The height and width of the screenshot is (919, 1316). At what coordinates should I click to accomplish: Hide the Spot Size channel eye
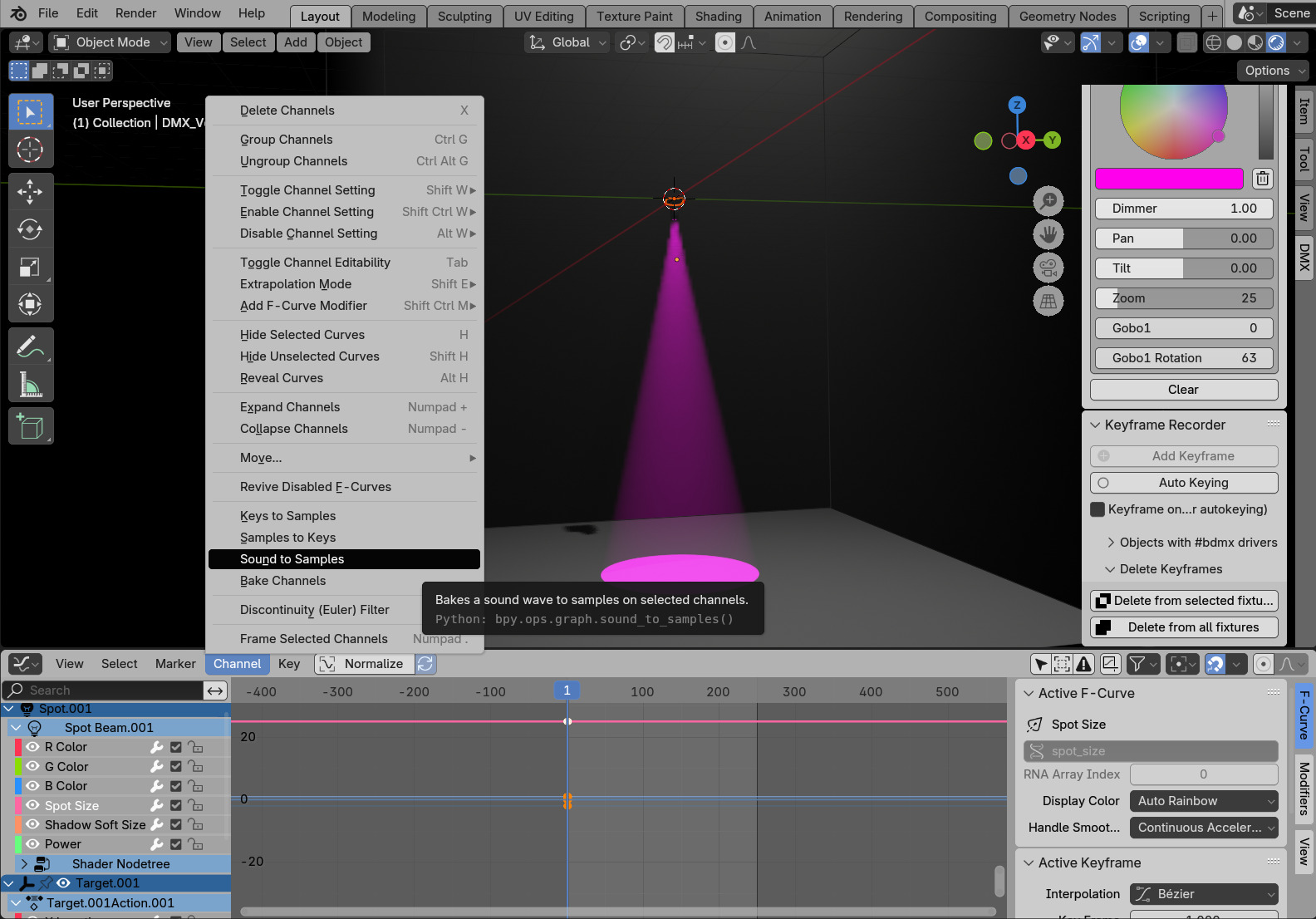[x=33, y=805]
